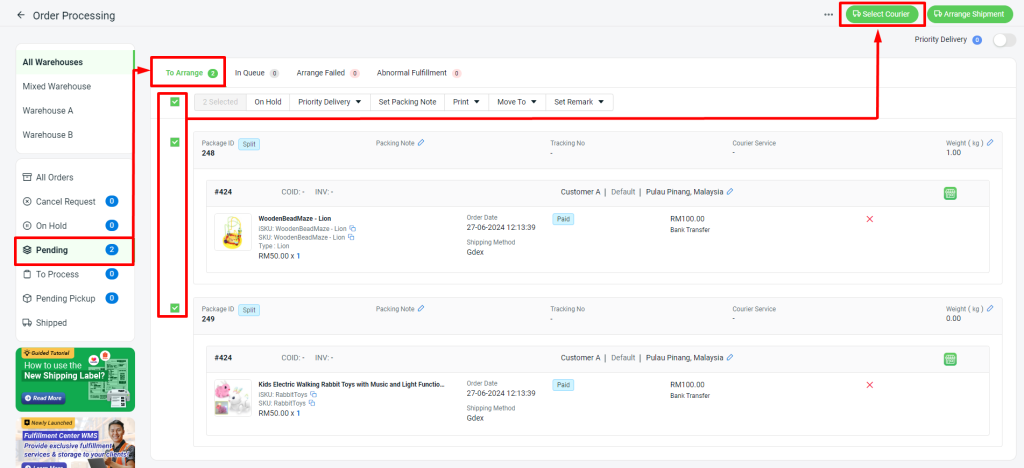Click the back arrow beside Order Processing

coord(21,16)
